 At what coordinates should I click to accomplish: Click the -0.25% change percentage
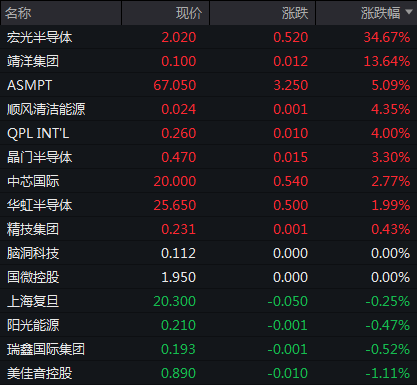[388, 301]
